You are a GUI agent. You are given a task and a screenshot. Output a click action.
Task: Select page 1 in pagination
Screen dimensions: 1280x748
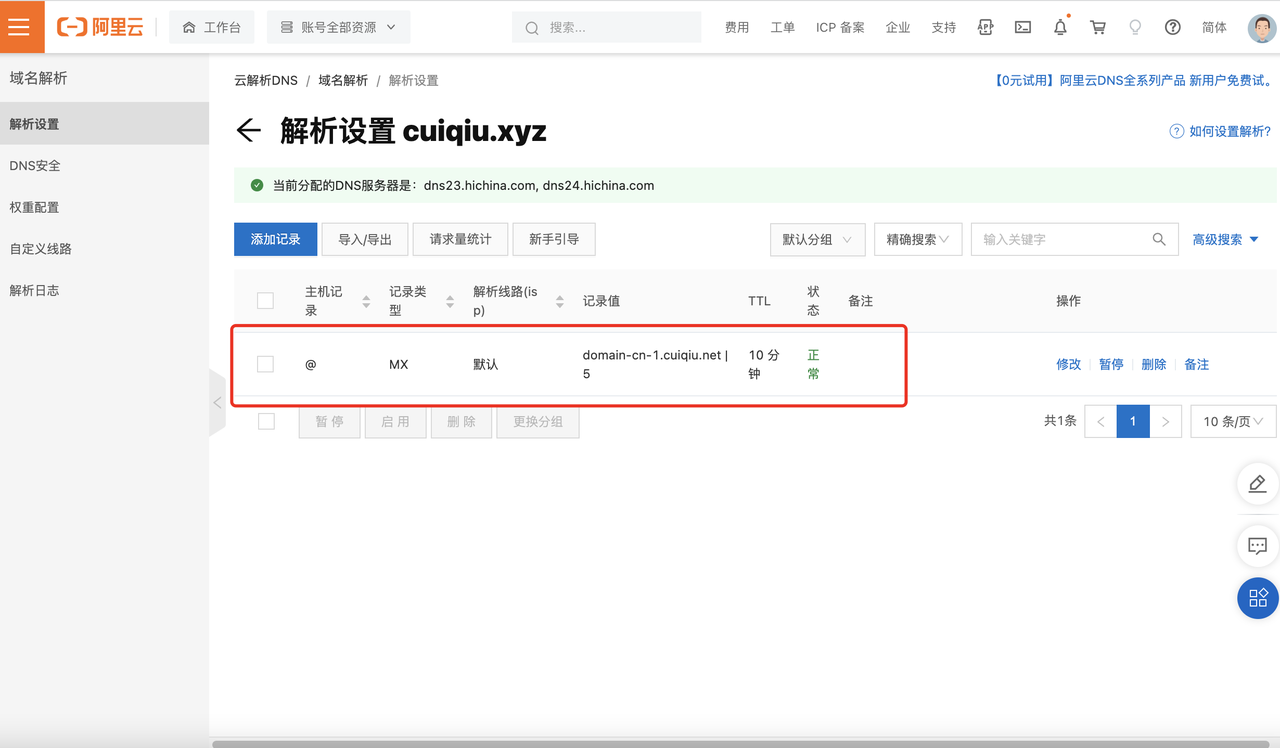(x=1133, y=422)
